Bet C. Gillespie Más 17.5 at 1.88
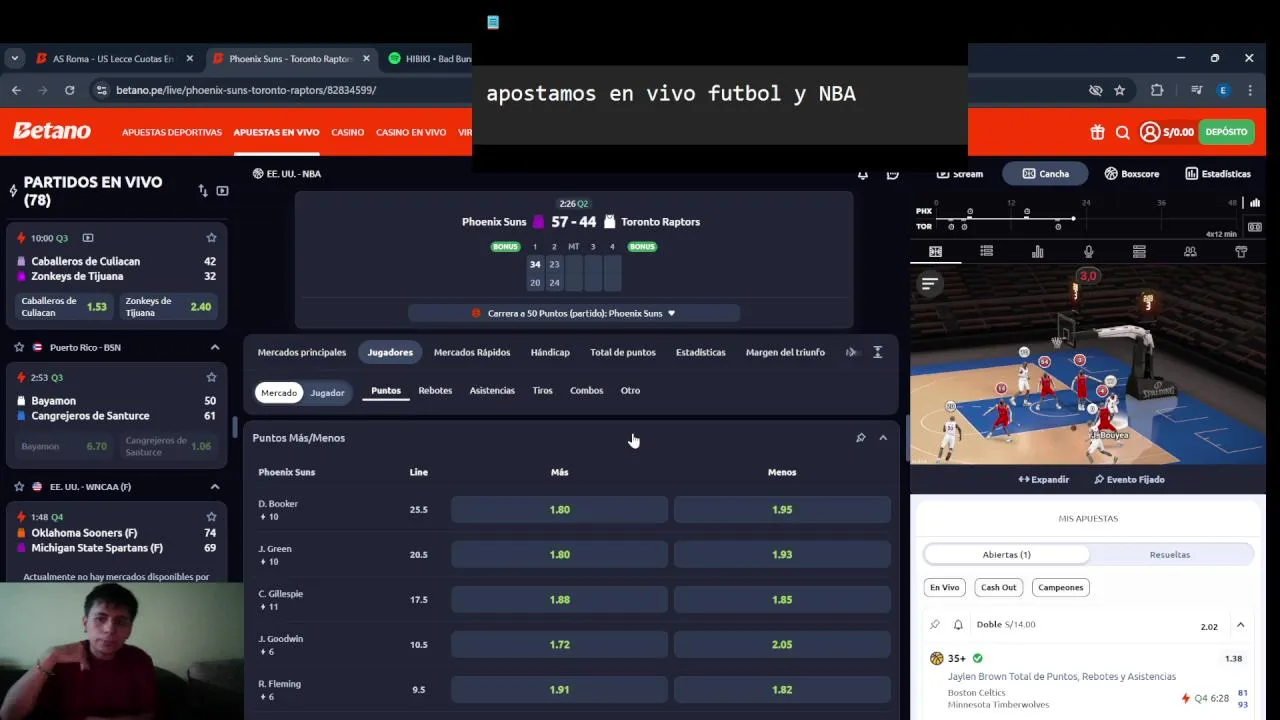 point(559,600)
